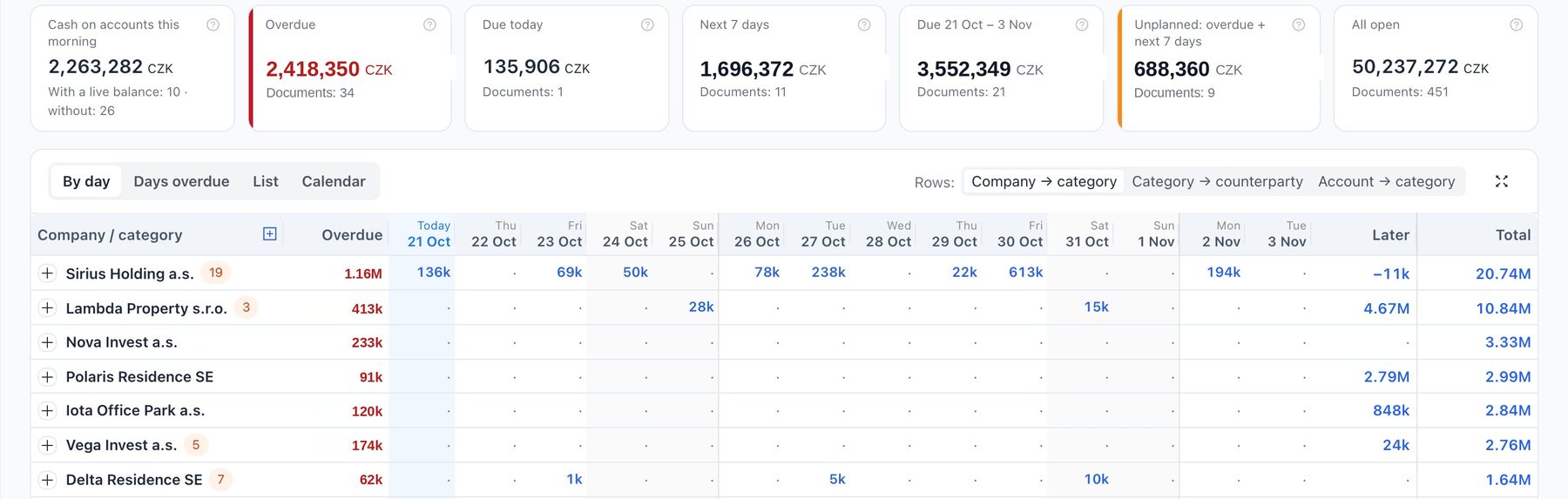Click Delta Residence 27 Oct value 5k

(x=837, y=479)
